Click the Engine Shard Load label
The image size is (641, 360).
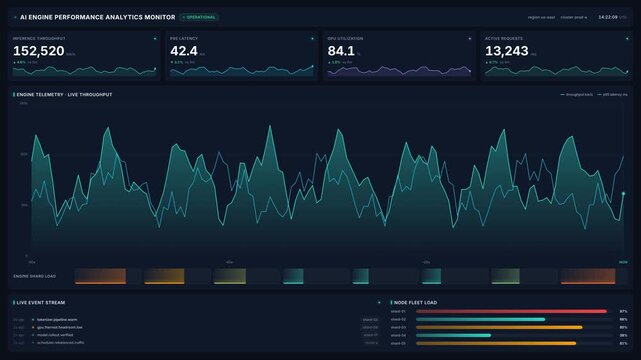(x=34, y=276)
